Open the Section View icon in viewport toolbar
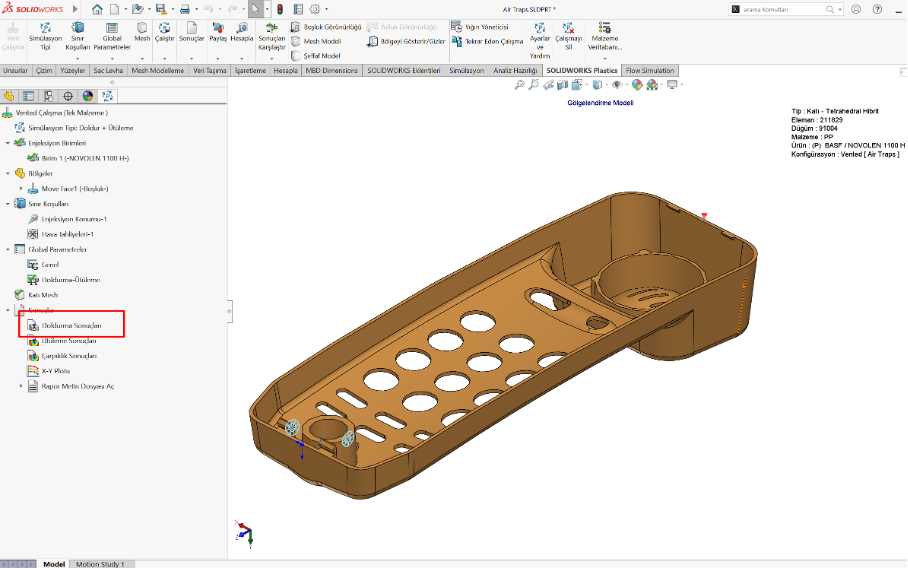The width and height of the screenshot is (908, 568). point(562,85)
